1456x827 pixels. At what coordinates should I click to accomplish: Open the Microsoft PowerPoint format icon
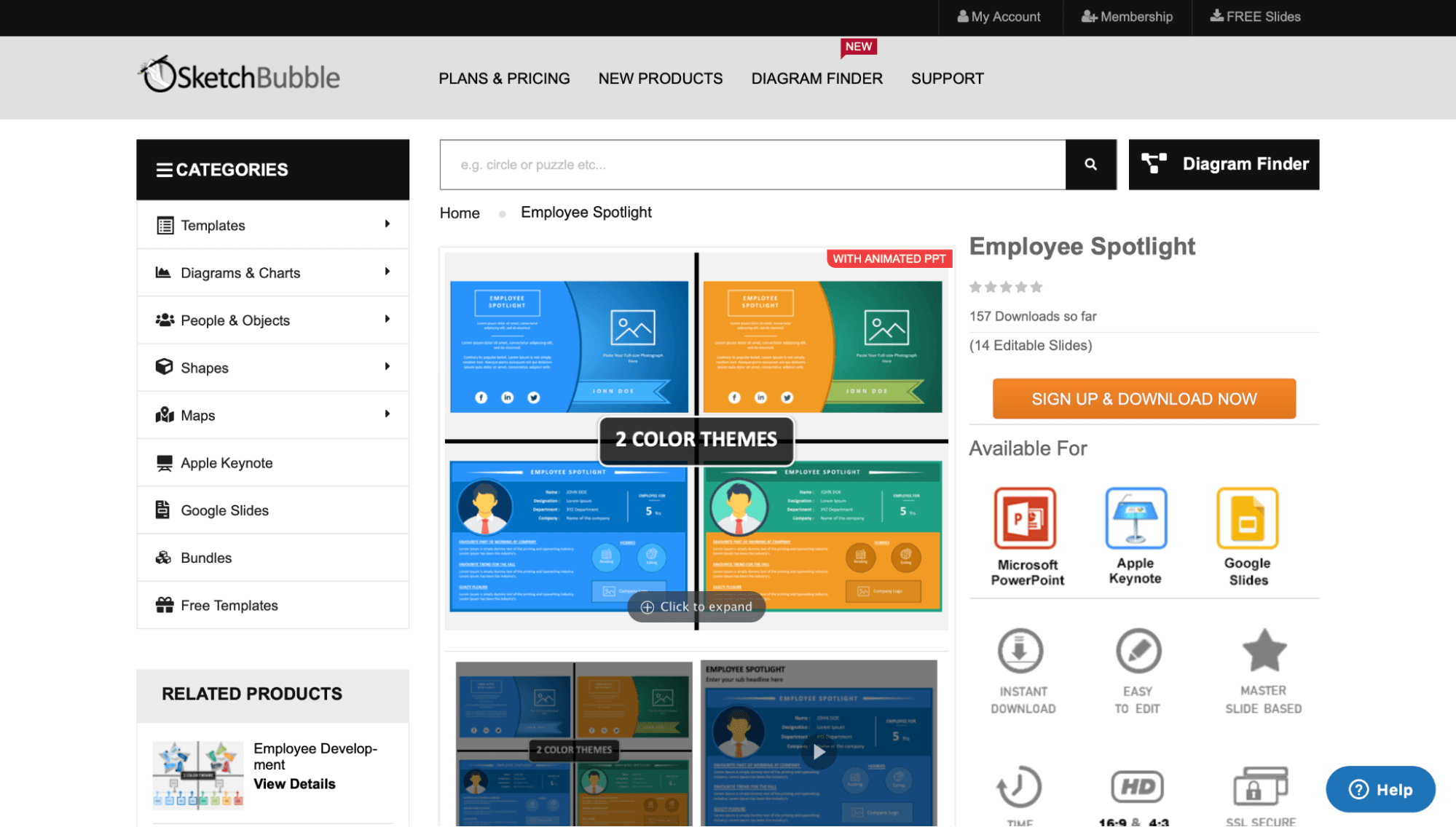[1025, 518]
